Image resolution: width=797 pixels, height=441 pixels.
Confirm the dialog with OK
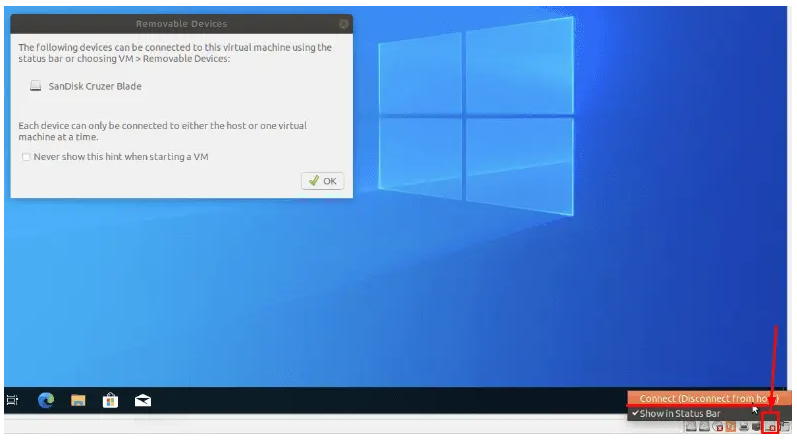pos(323,181)
